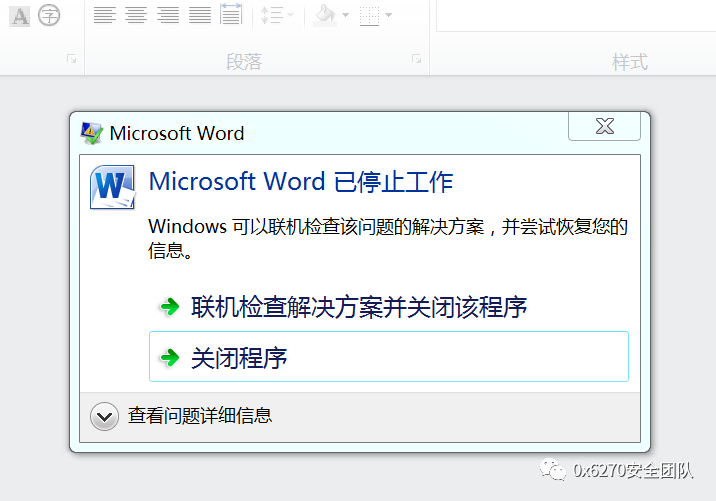Viewport: 716px width, 501px height.
Task: Click 关闭程序 to close the program
Action: point(389,357)
